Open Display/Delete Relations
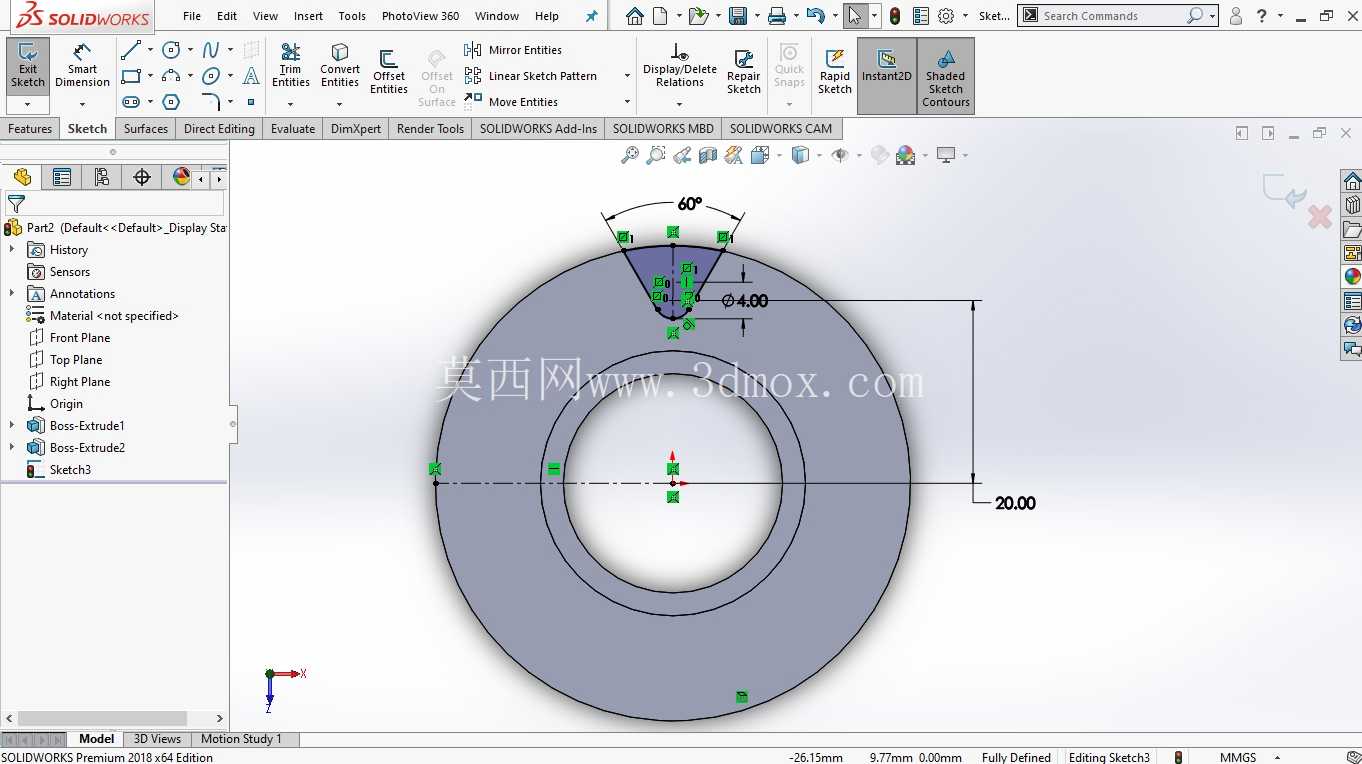The width and height of the screenshot is (1362, 764). click(x=680, y=66)
